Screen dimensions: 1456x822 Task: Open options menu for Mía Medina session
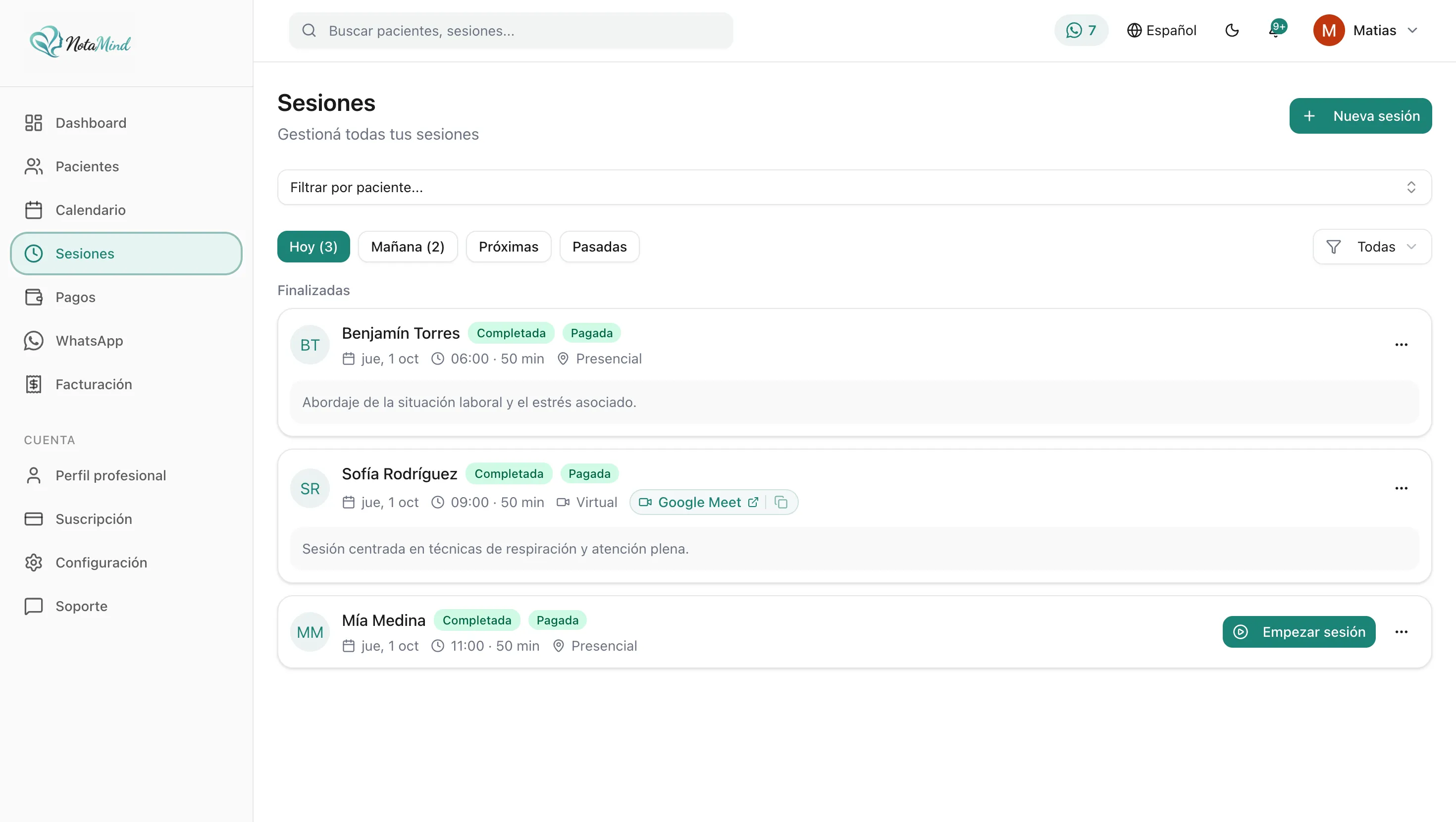point(1401,631)
